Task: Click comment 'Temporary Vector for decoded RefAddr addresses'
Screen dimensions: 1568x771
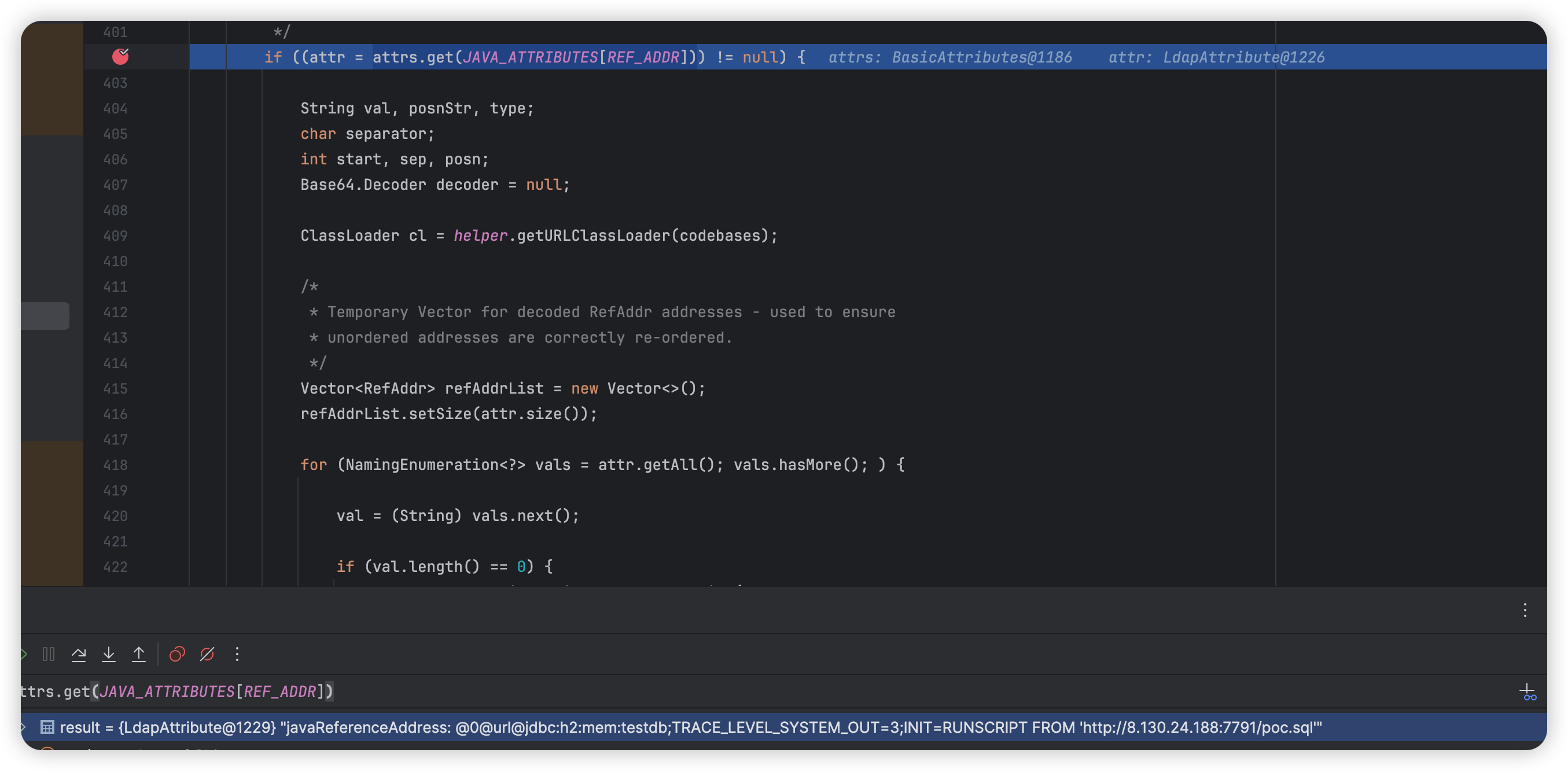Action: [535, 313]
